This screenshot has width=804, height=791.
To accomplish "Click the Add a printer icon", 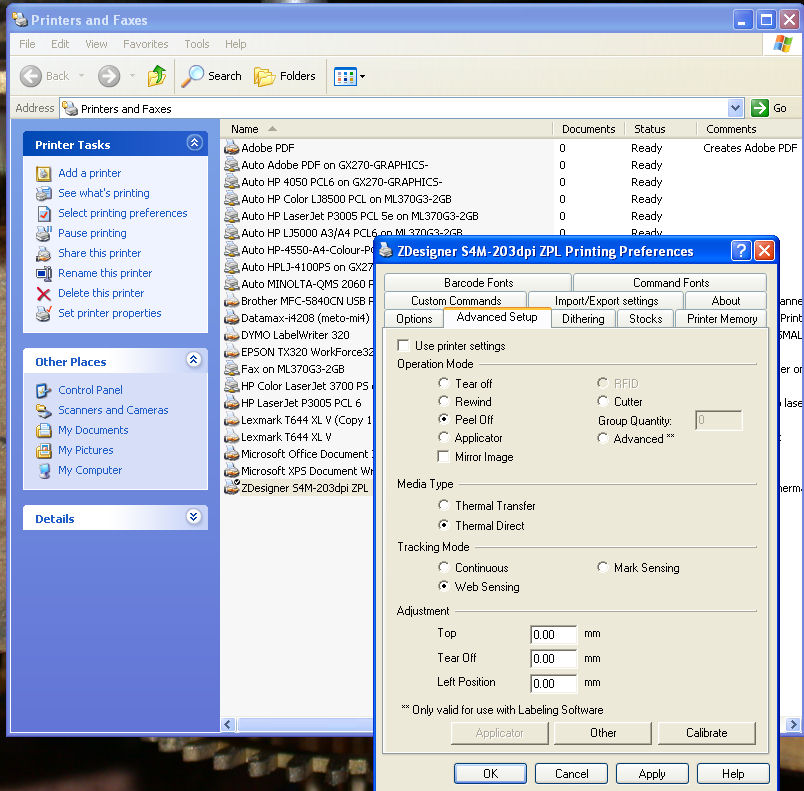I will [x=44, y=173].
